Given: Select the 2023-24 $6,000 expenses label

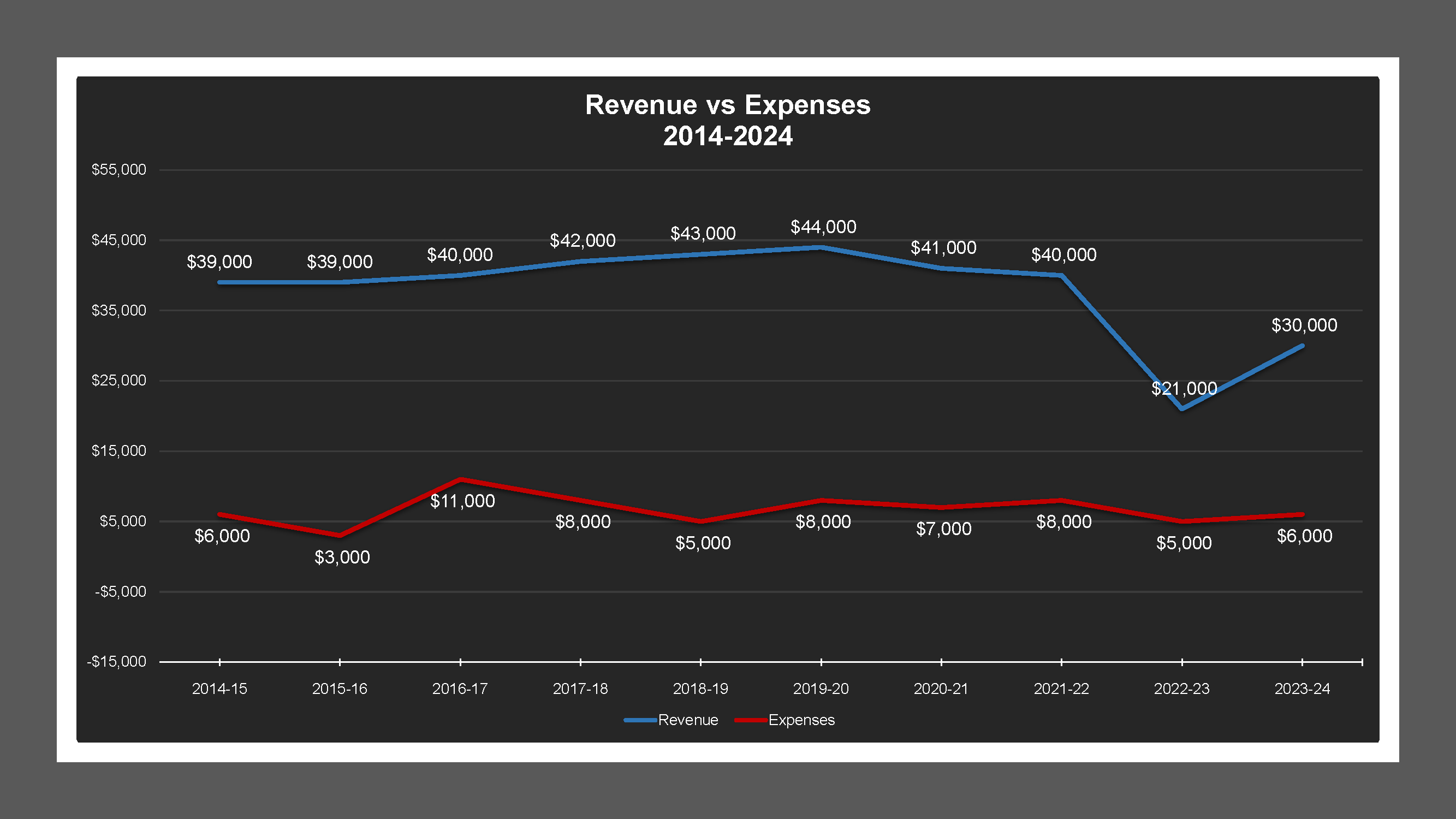Looking at the screenshot, I should (x=1305, y=536).
